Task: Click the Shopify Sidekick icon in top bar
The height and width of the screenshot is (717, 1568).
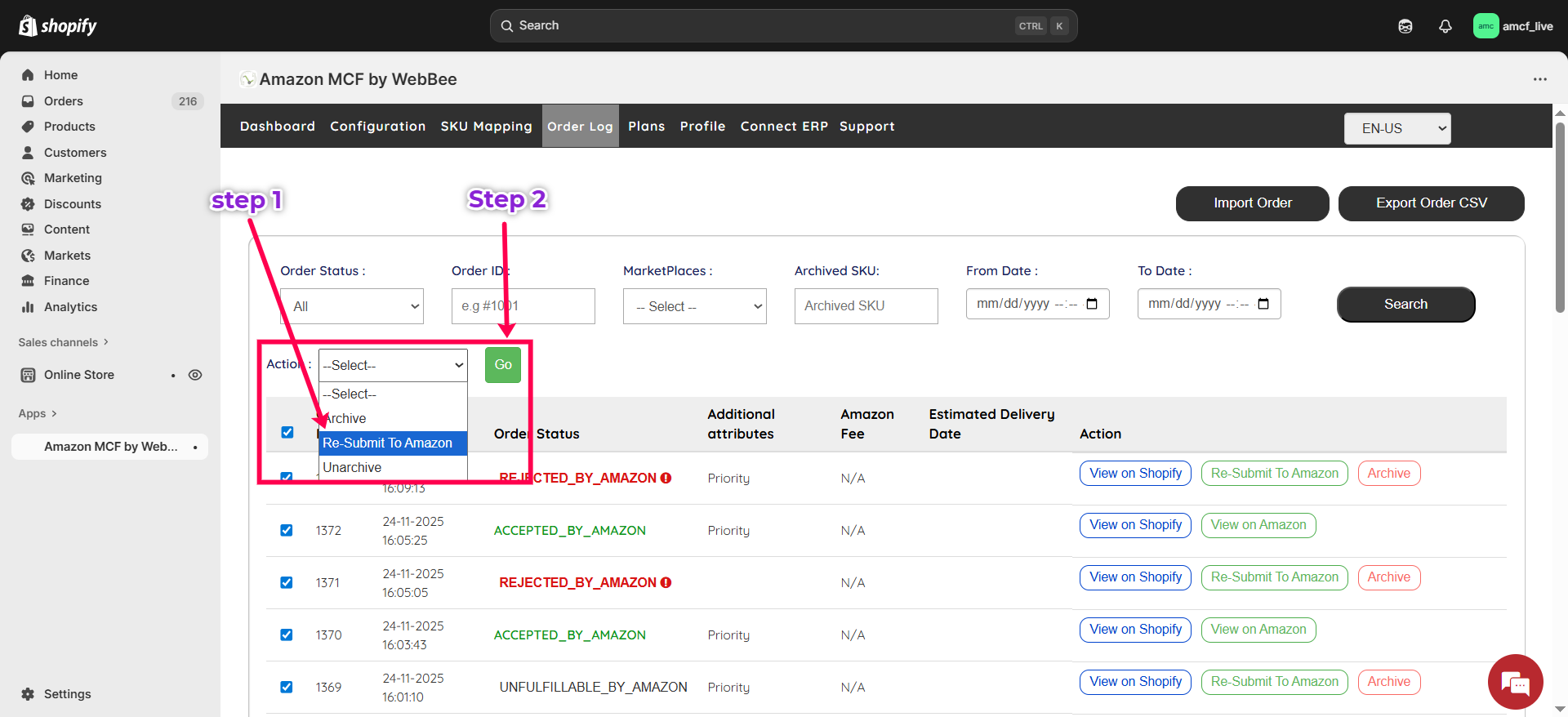Action: point(1405,26)
